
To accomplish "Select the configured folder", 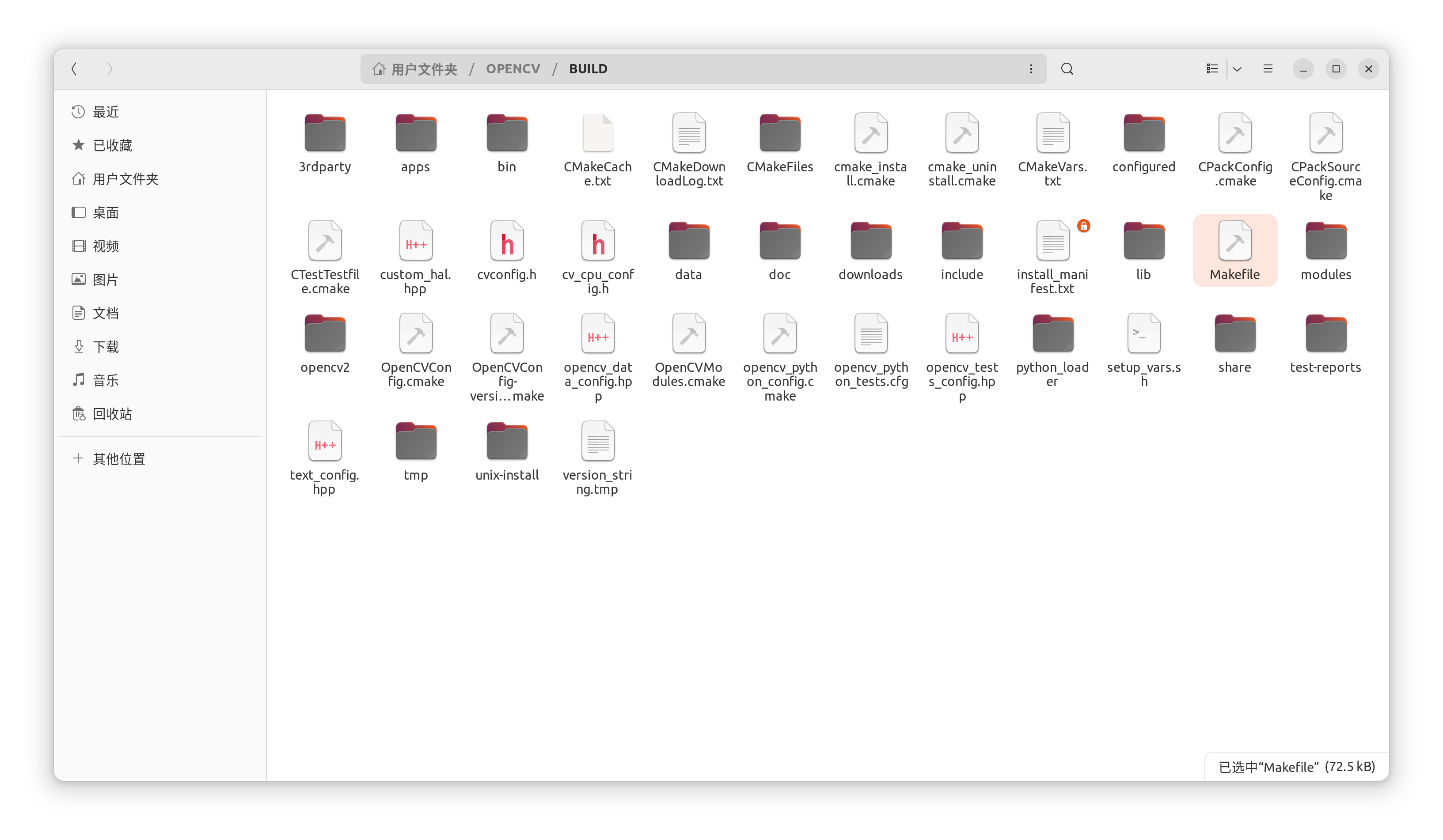I will pyautogui.click(x=1143, y=143).
